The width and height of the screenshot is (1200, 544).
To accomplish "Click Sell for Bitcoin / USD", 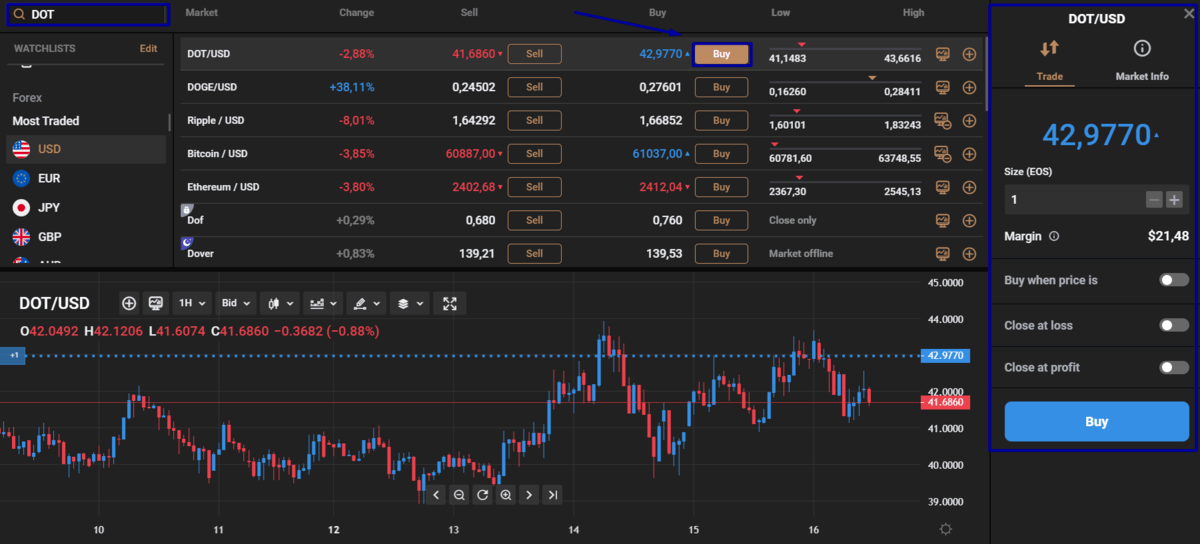I will tap(534, 154).
